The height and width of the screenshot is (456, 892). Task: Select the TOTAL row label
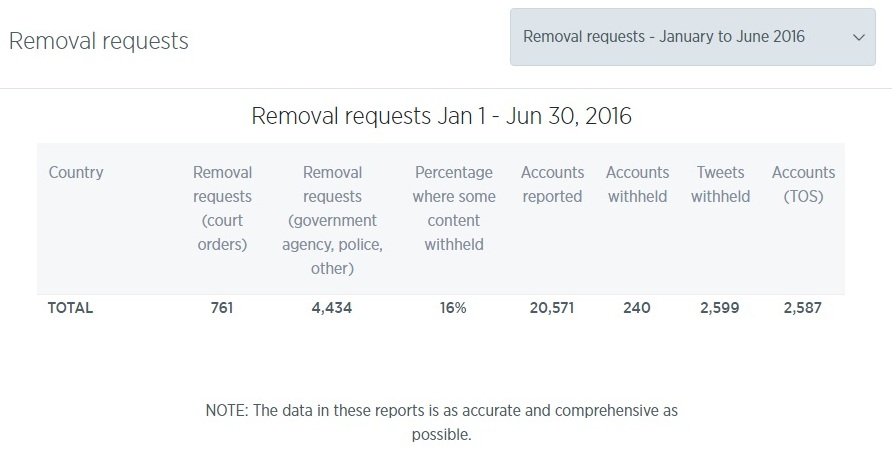(x=71, y=308)
